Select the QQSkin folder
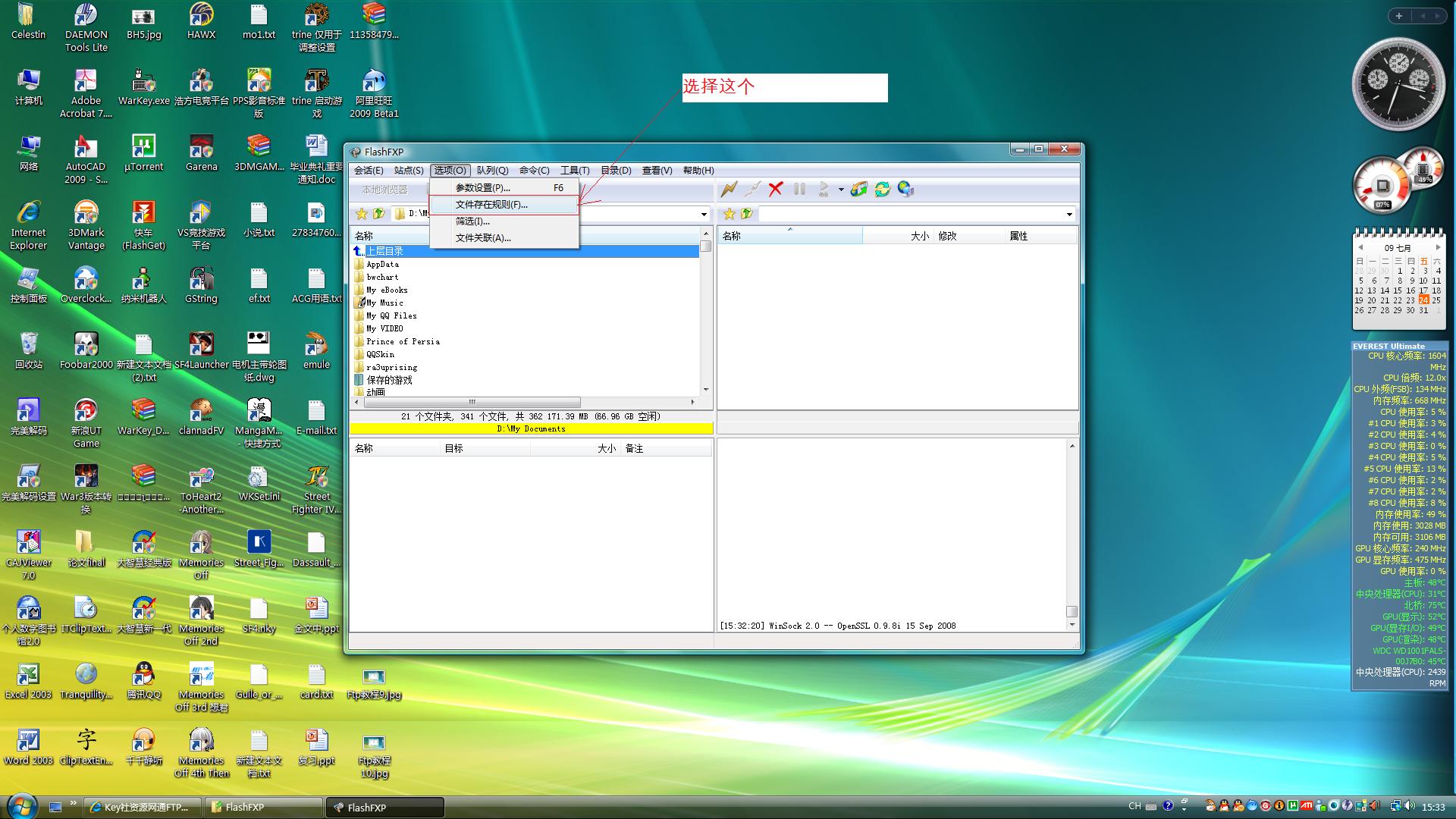 click(x=380, y=355)
